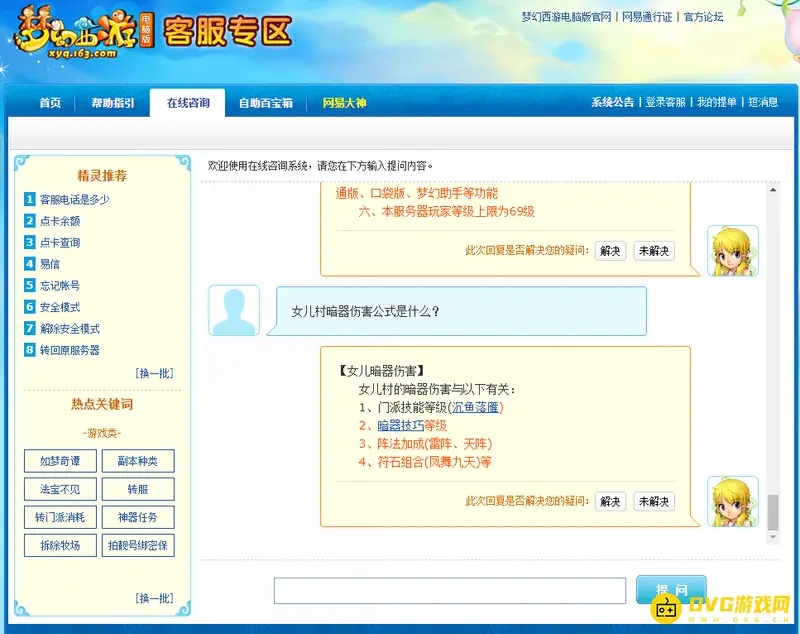Click the upper blonde assistant avatar
Screen dimensions: 800x634
click(733, 251)
